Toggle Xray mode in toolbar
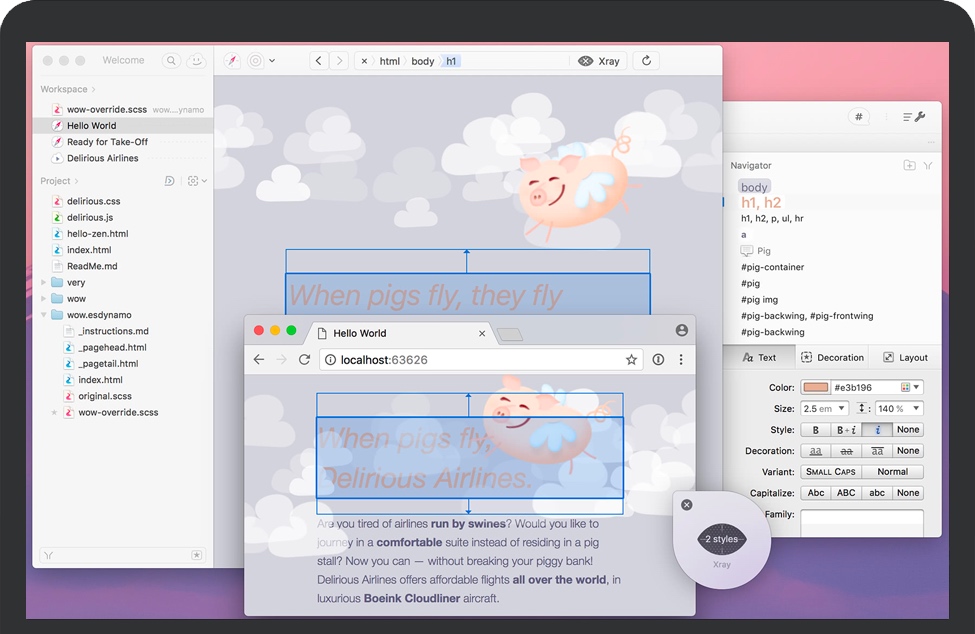 click(599, 61)
